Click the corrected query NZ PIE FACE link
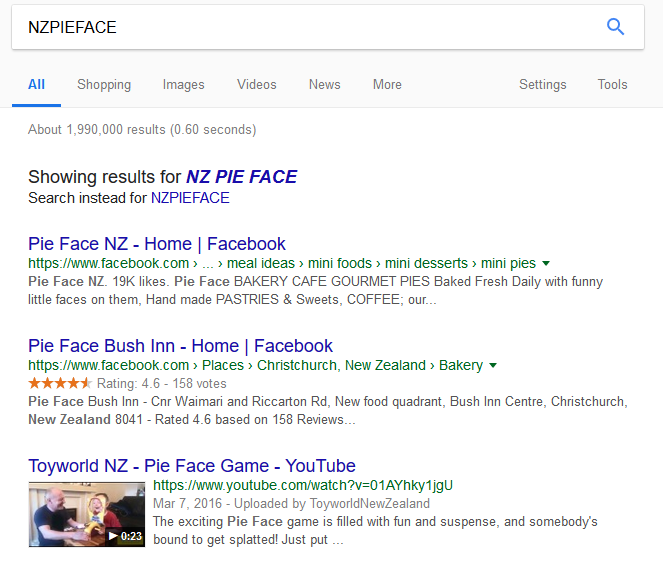This screenshot has height=561, width=663. pyautogui.click(x=241, y=177)
